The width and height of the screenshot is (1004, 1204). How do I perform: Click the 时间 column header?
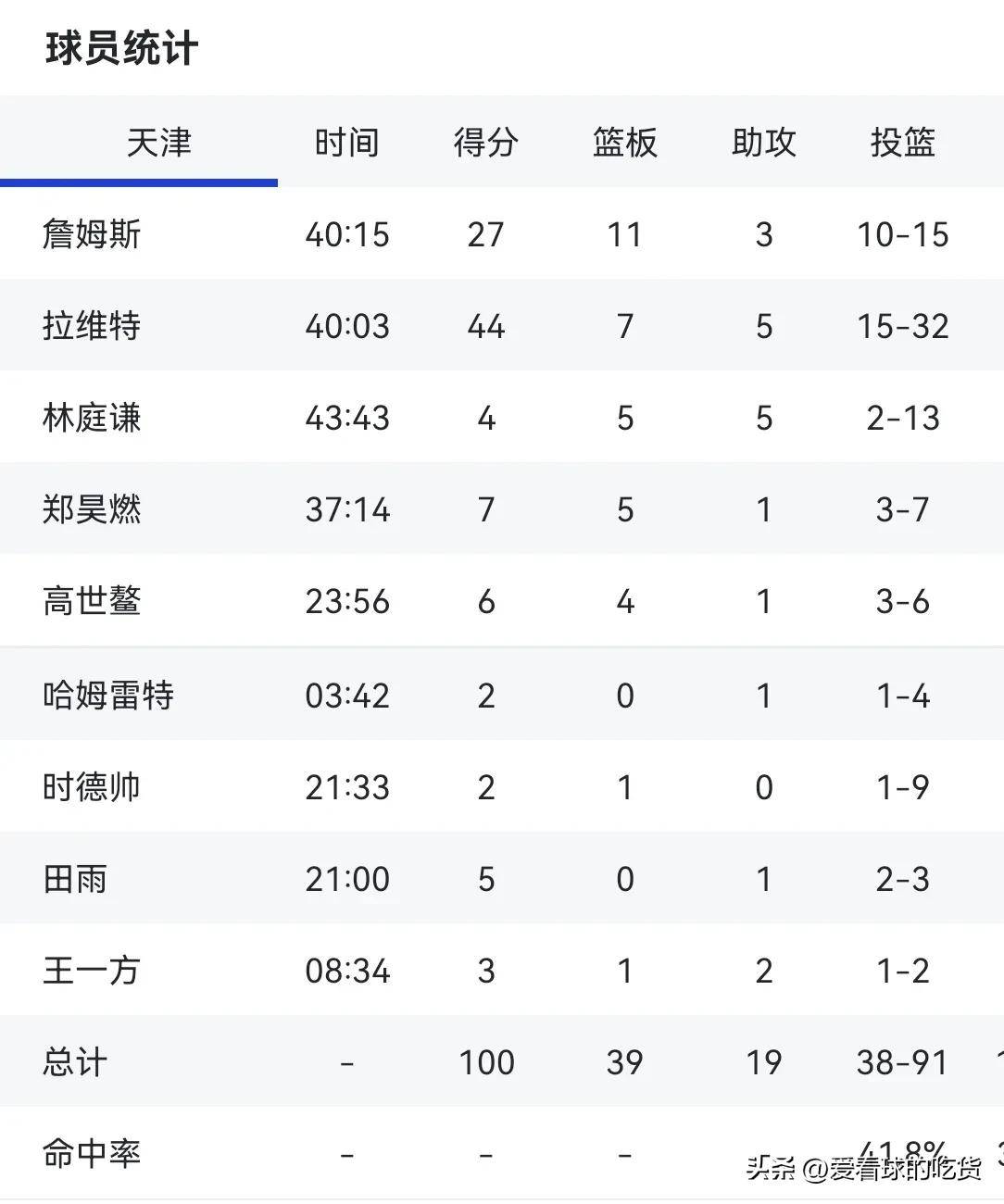point(345,141)
